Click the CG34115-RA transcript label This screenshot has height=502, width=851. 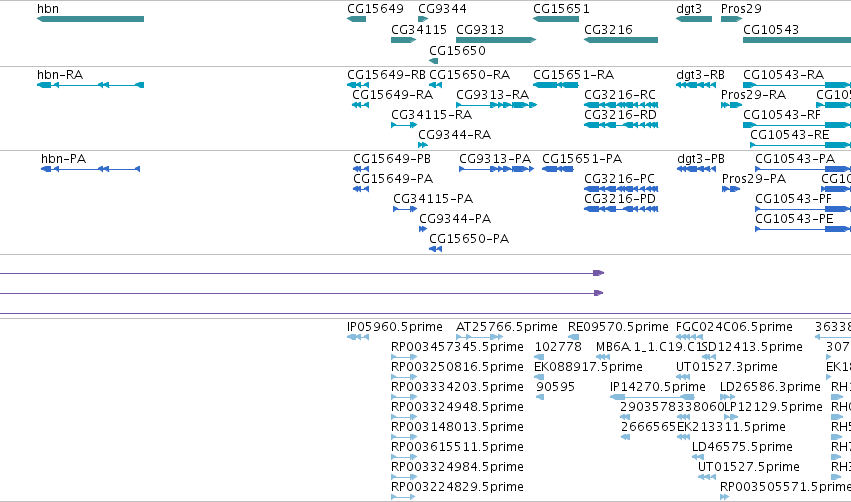[x=431, y=115]
